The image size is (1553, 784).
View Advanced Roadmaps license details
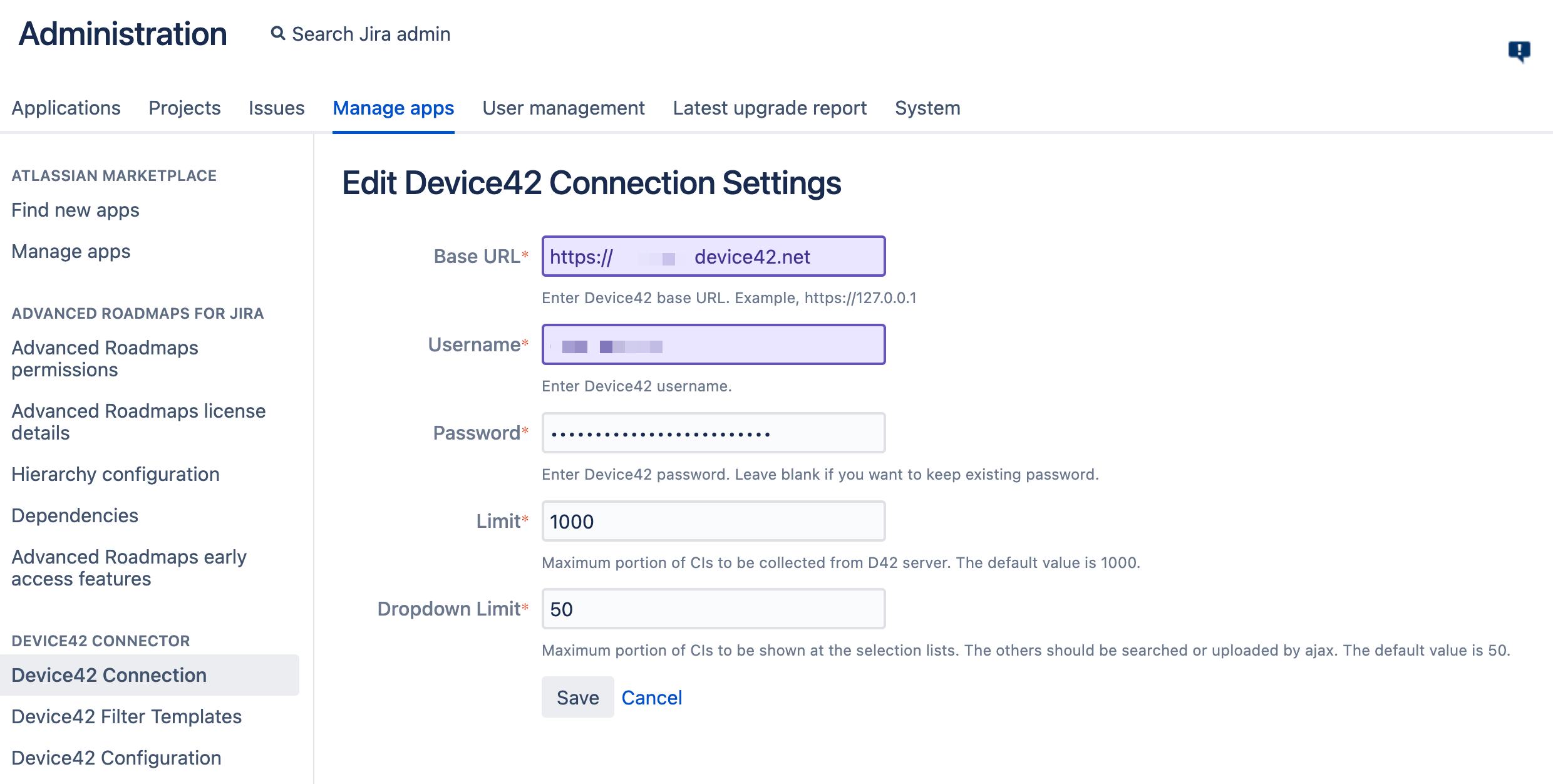click(x=138, y=421)
